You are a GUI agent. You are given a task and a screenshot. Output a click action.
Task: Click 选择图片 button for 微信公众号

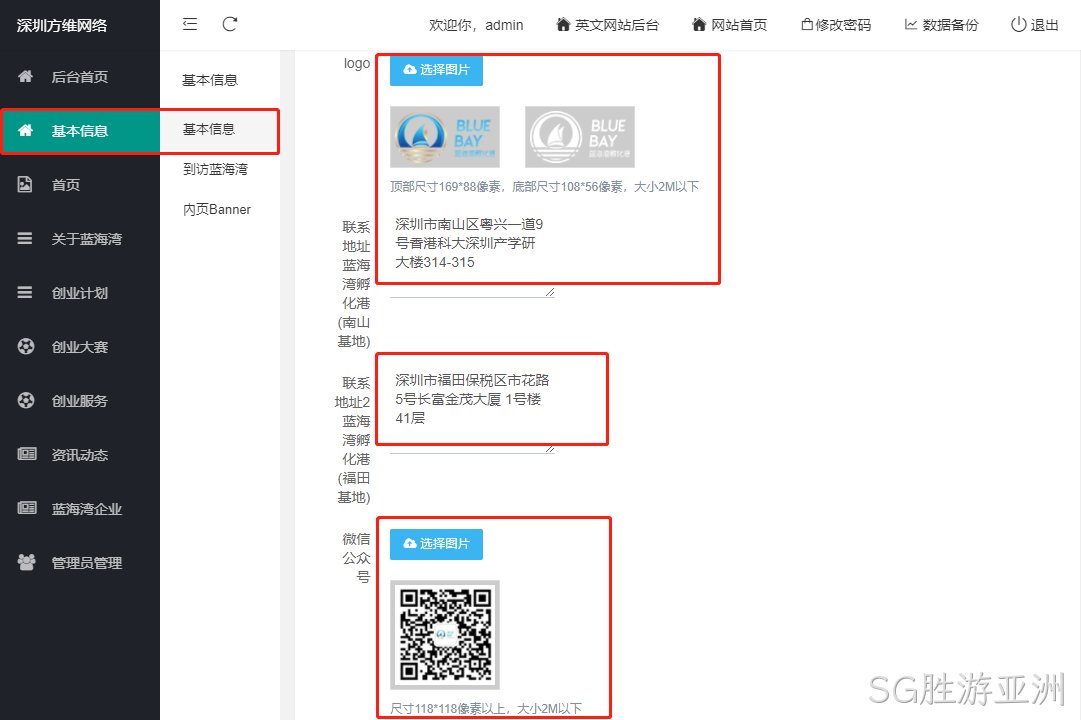pyautogui.click(x=436, y=543)
